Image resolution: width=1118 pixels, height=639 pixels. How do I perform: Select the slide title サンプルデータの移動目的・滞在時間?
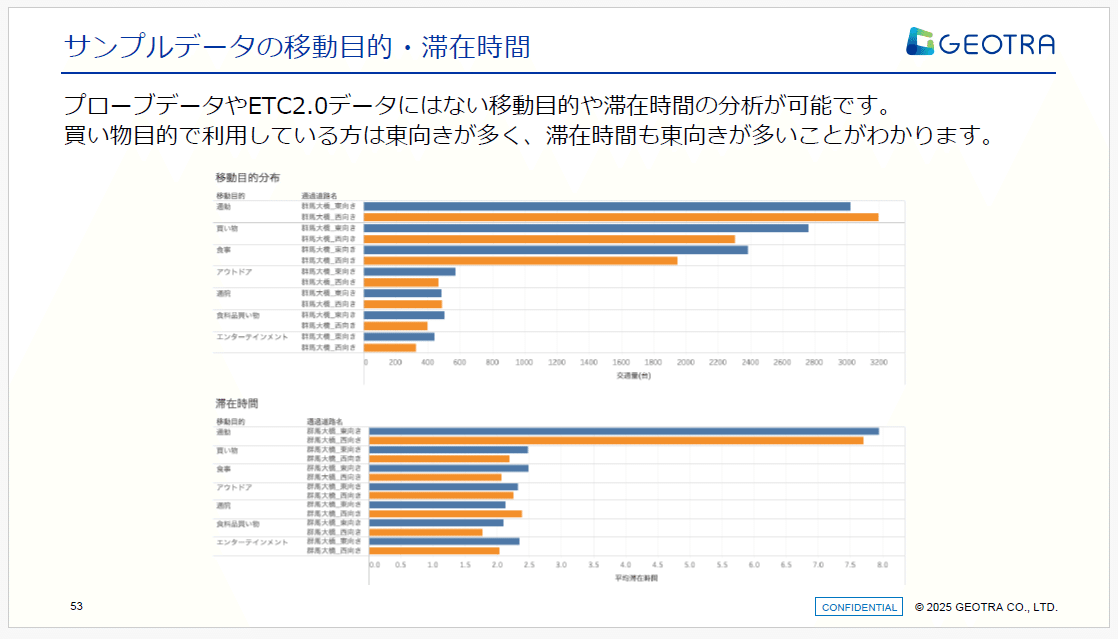pyautogui.click(x=298, y=44)
